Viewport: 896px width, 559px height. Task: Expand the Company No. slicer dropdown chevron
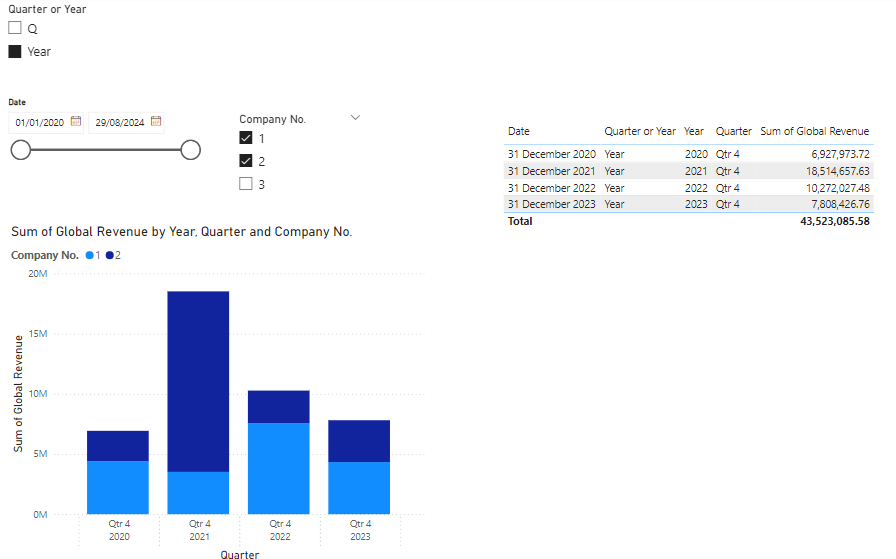(x=355, y=118)
